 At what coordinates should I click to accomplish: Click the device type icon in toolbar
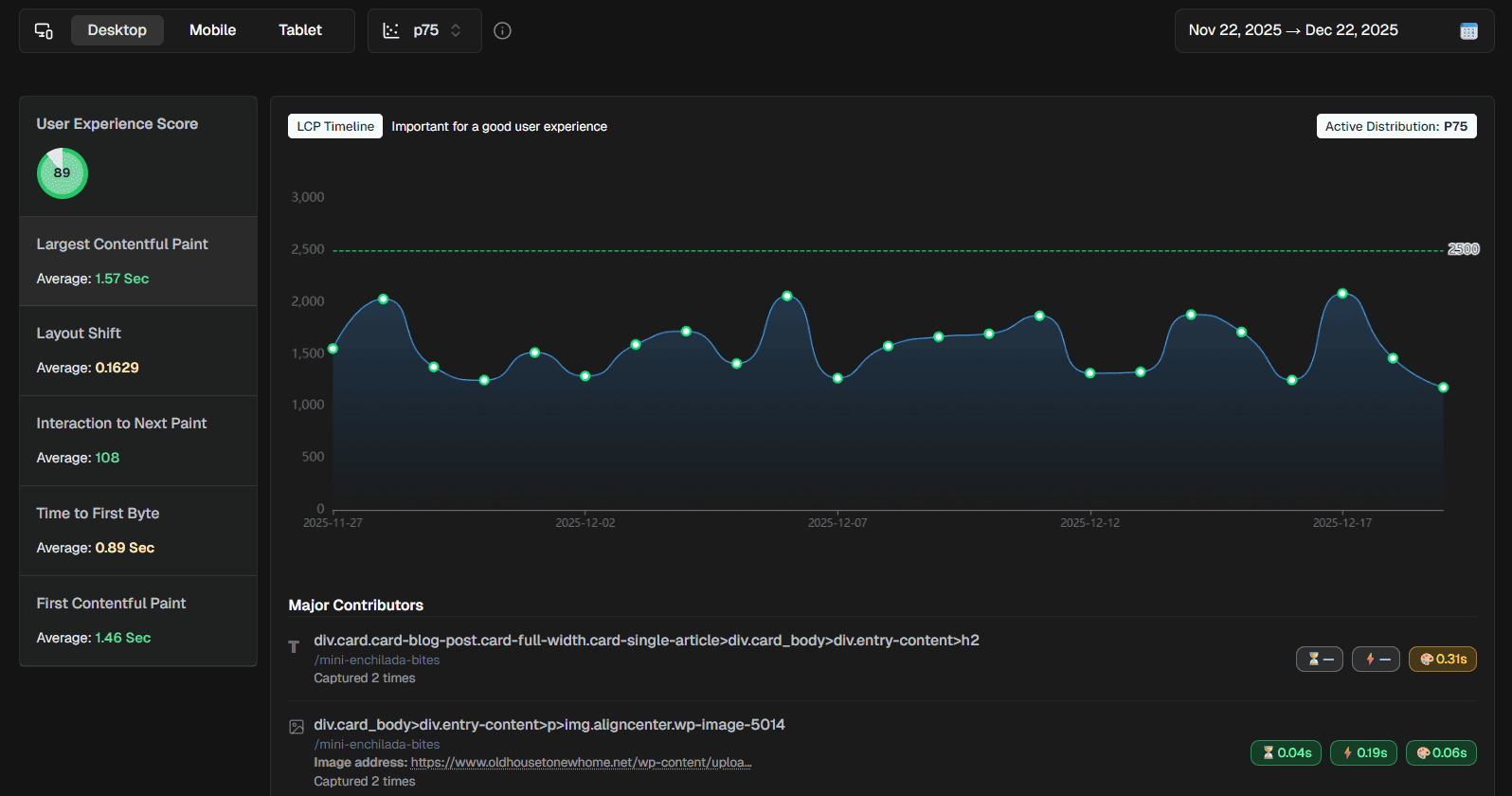pos(44,30)
